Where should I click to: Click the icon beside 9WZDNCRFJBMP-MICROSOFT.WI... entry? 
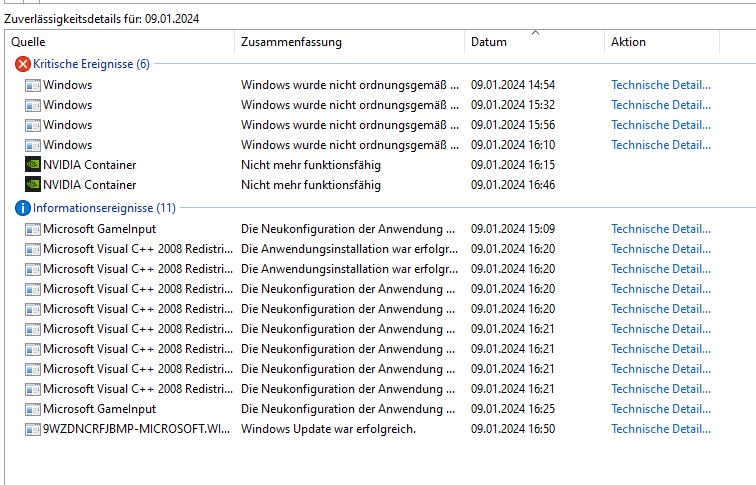tap(33, 429)
